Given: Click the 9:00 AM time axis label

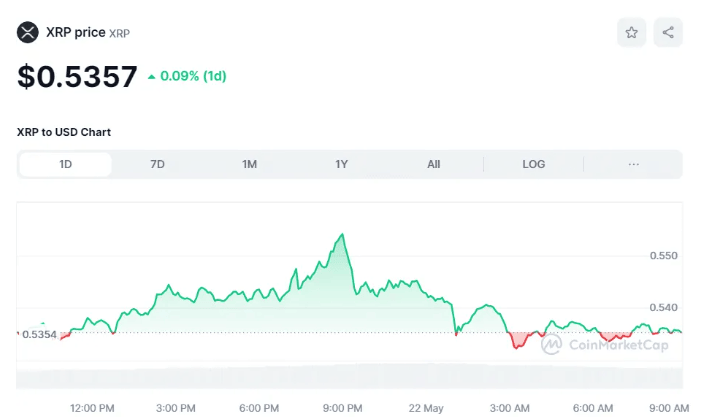Looking at the screenshot, I should point(669,408).
